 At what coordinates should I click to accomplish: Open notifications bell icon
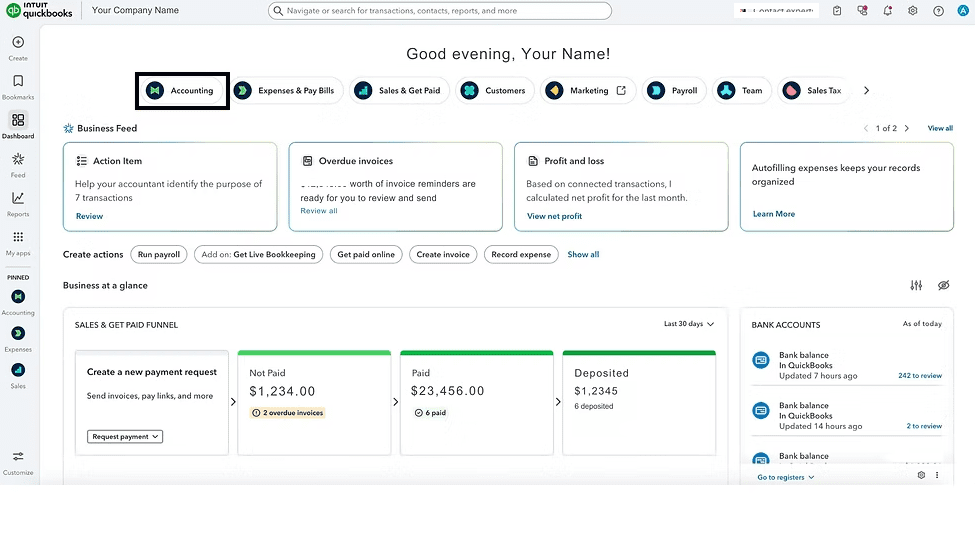pos(887,11)
